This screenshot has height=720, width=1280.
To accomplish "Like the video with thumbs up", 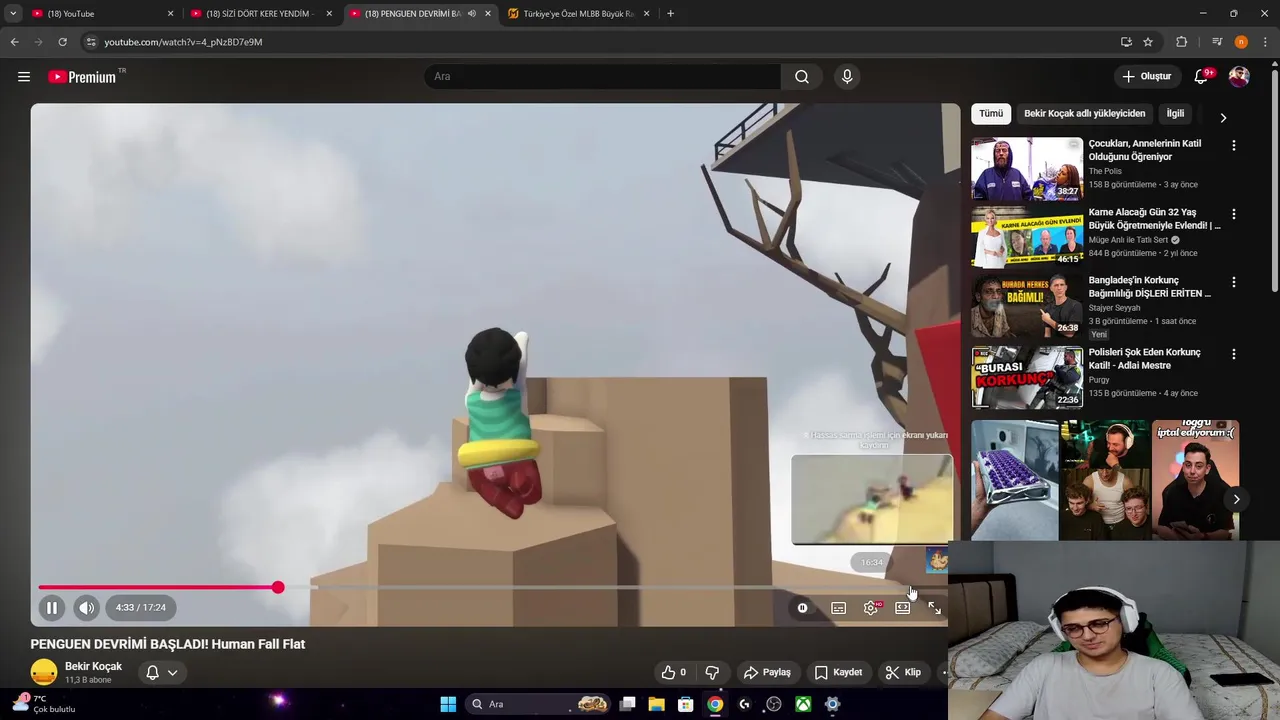I will [674, 672].
